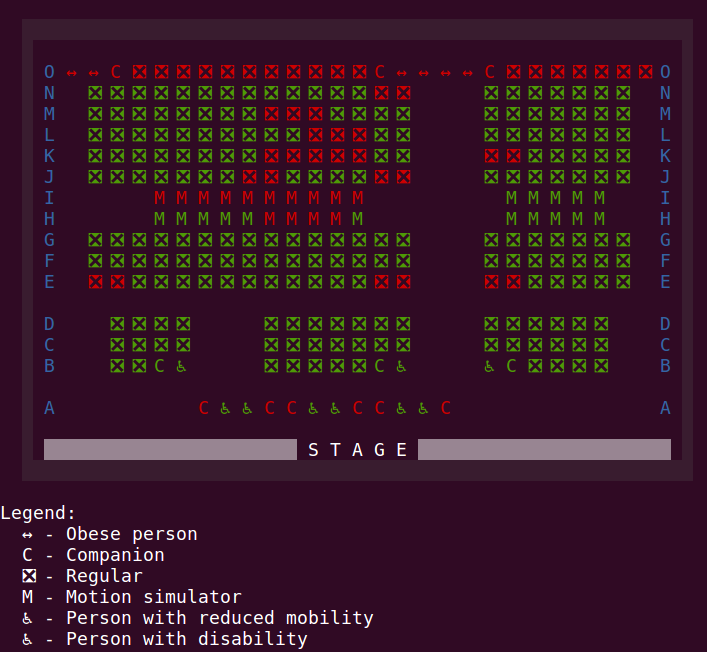Select the first red seat in row E
This screenshot has width=707, height=652.
tap(95, 282)
